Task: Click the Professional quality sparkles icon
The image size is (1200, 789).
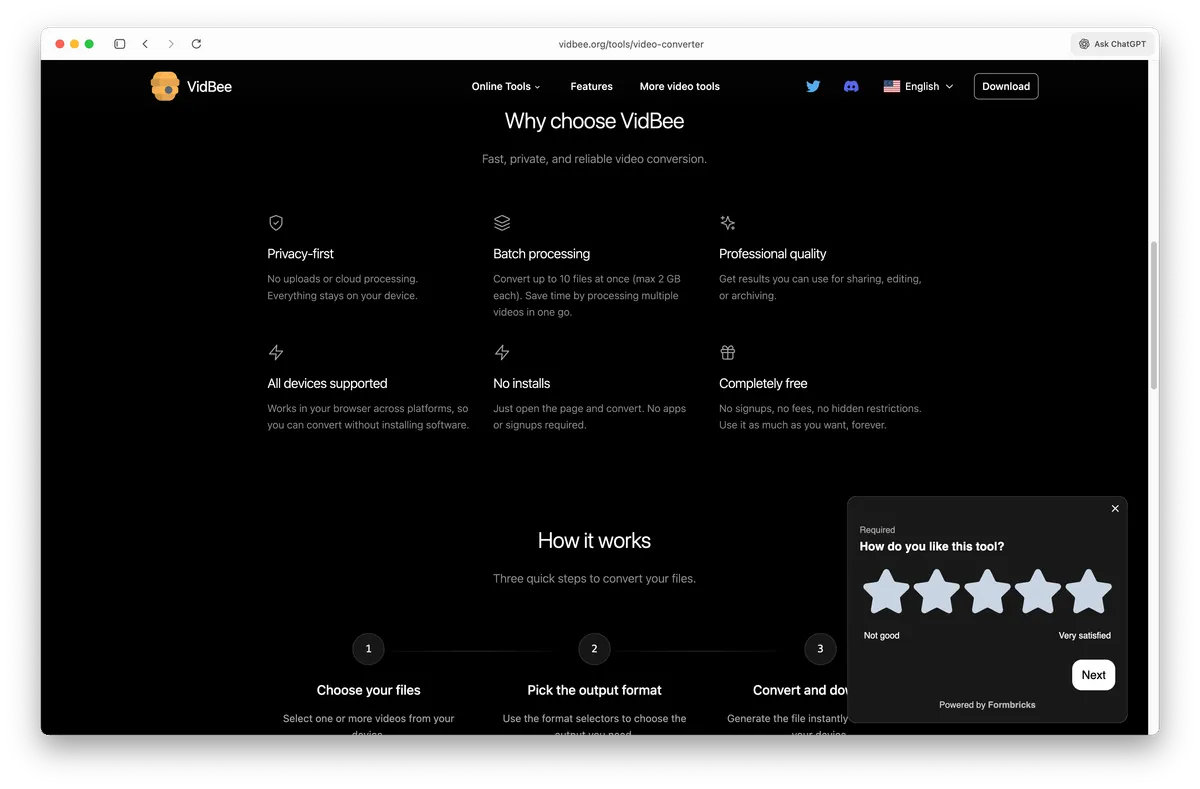Action: click(x=727, y=222)
